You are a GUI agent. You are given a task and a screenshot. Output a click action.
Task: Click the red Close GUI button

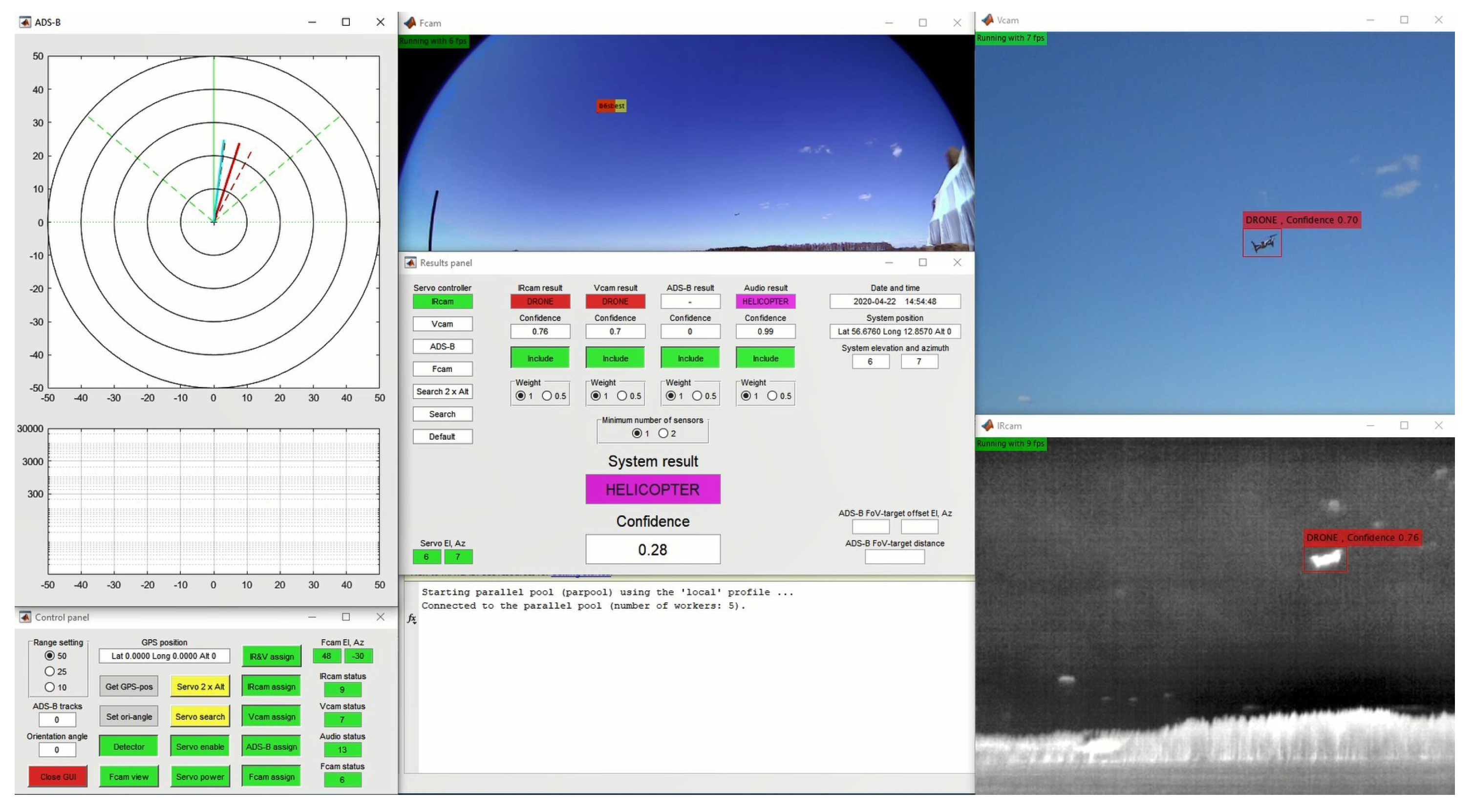[58, 776]
